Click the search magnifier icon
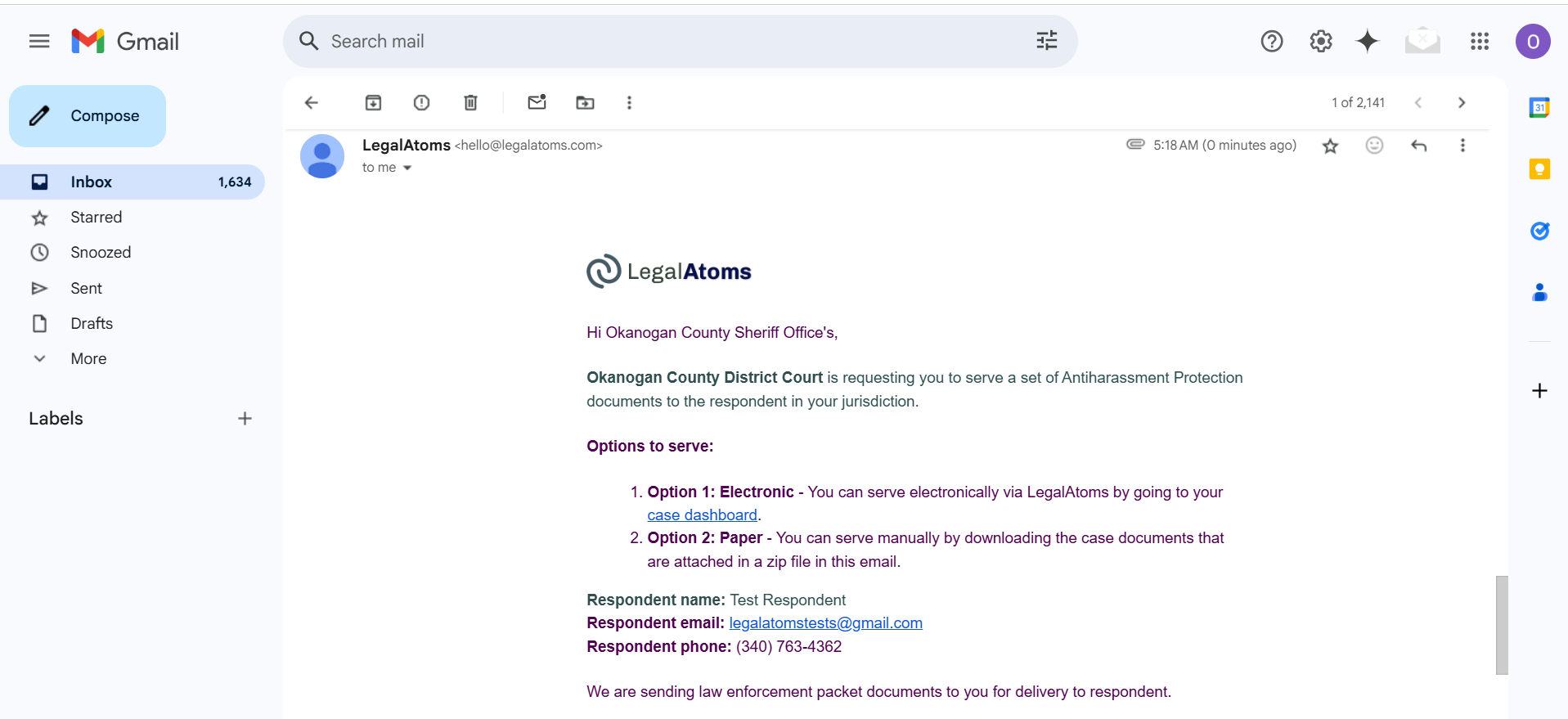Viewport: 1568px width, 719px height. coord(308,41)
